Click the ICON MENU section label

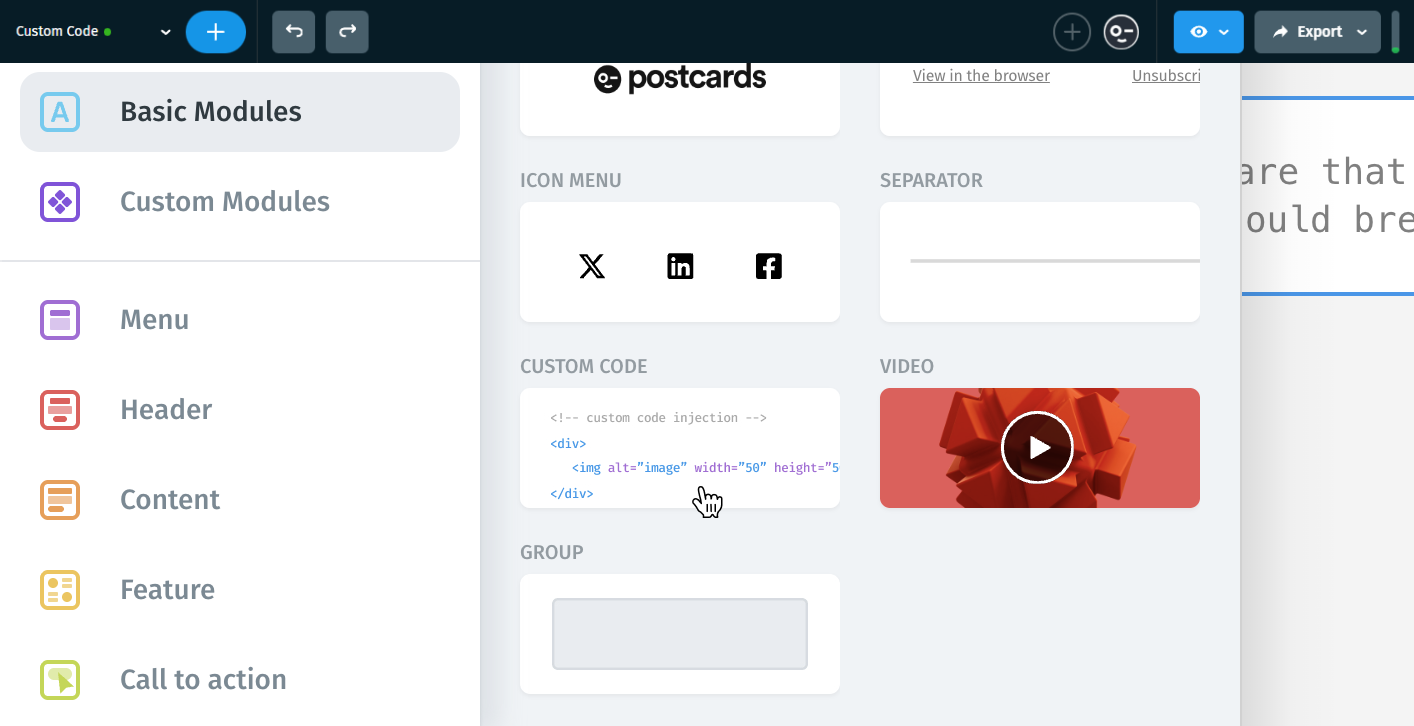[571, 181]
